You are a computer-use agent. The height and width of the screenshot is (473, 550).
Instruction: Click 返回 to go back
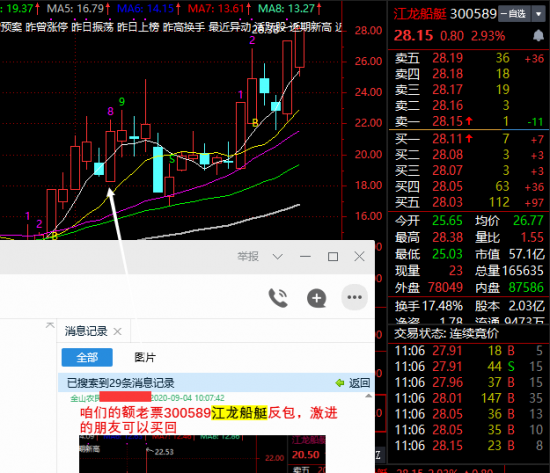coord(359,383)
